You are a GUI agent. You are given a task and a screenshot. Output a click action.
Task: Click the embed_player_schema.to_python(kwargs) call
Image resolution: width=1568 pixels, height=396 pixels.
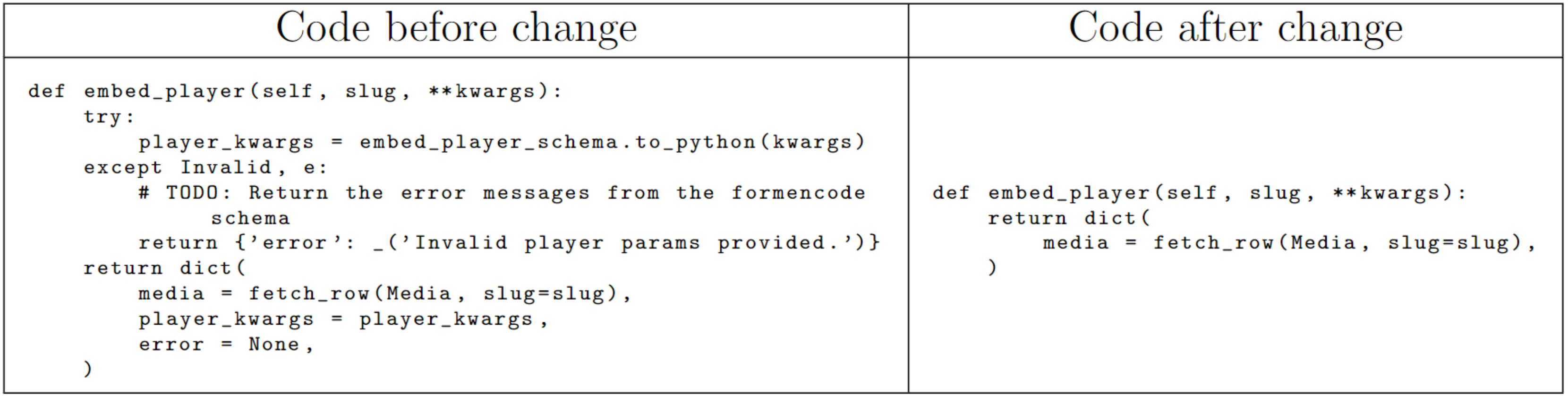(611, 143)
